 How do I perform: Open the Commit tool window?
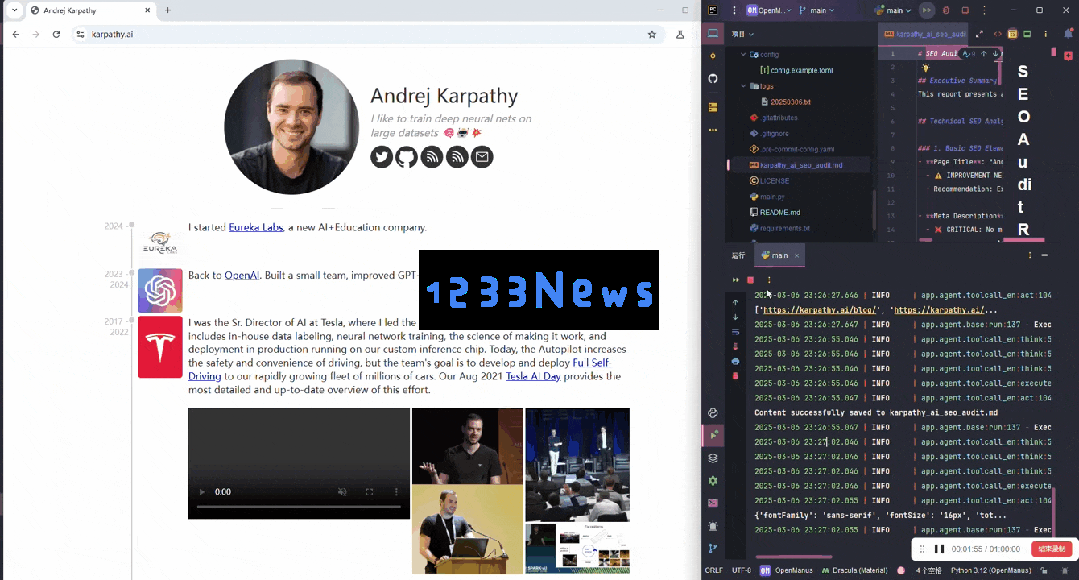(713, 56)
